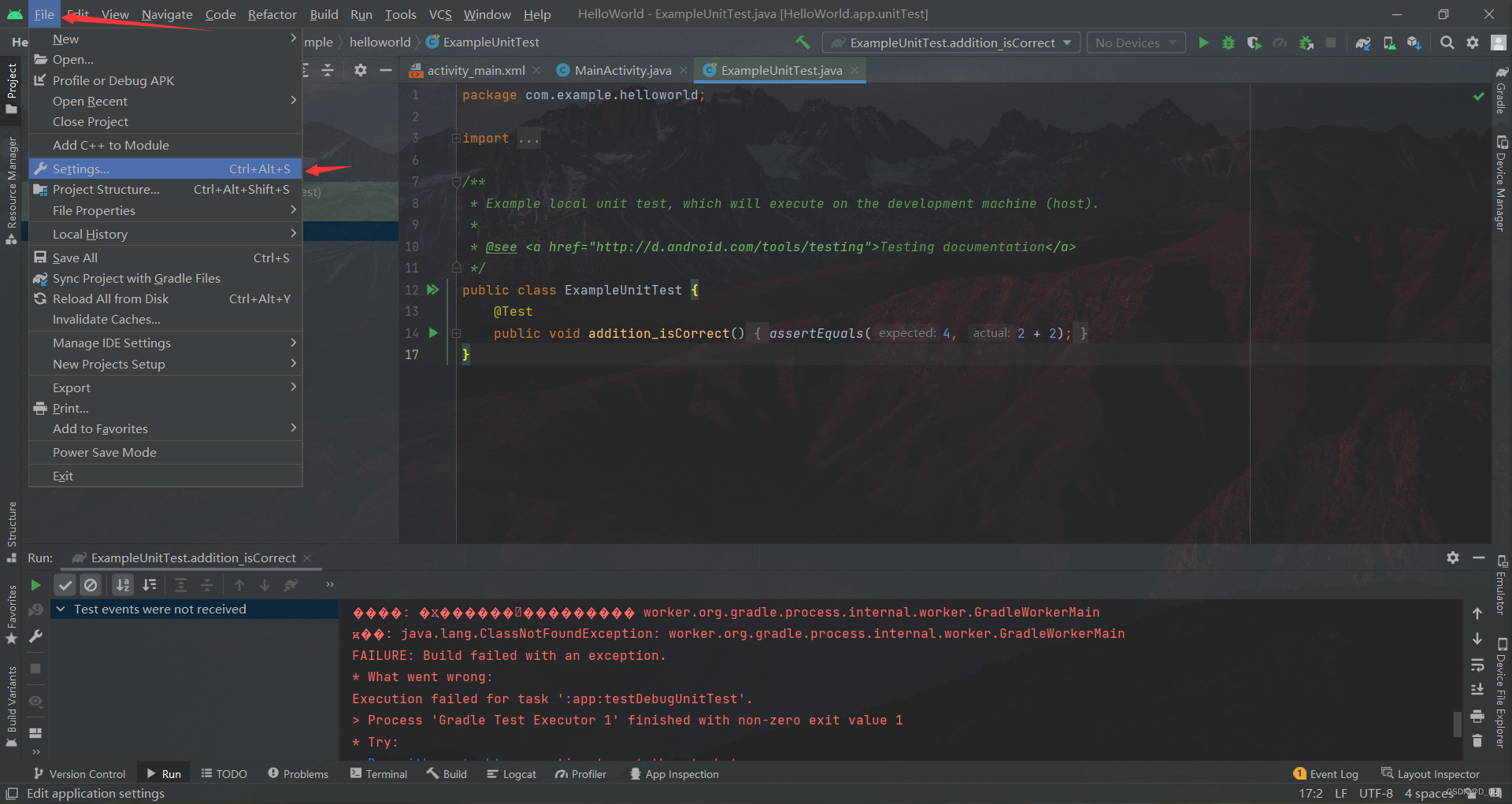Toggle Power Save Mode in File menu
Viewport: 1512px width, 804px height.
165,452
